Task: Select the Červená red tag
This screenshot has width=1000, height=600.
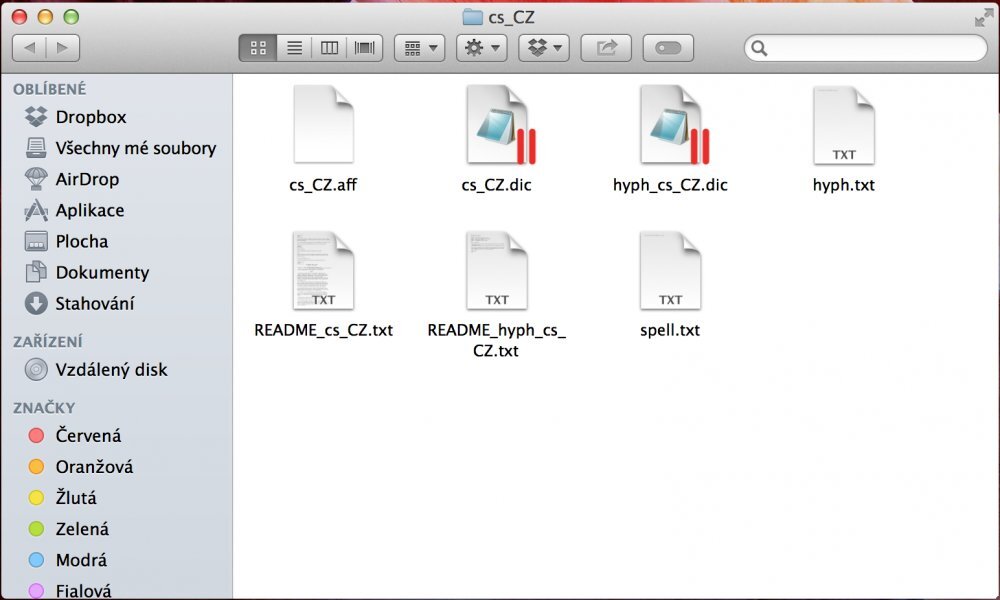Action: click(x=88, y=435)
